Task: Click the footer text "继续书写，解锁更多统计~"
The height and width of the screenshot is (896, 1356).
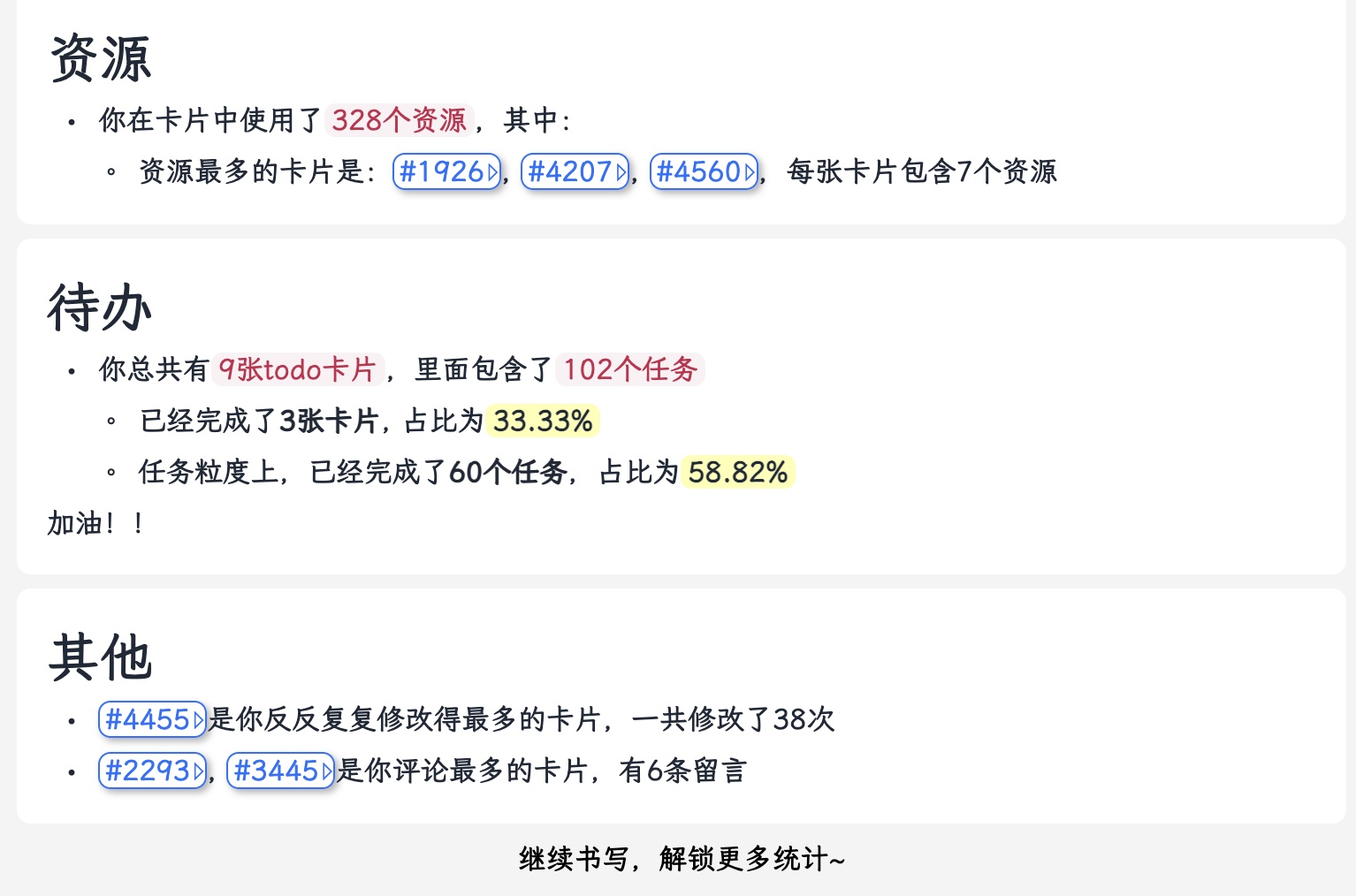Action: [x=682, y=859]
